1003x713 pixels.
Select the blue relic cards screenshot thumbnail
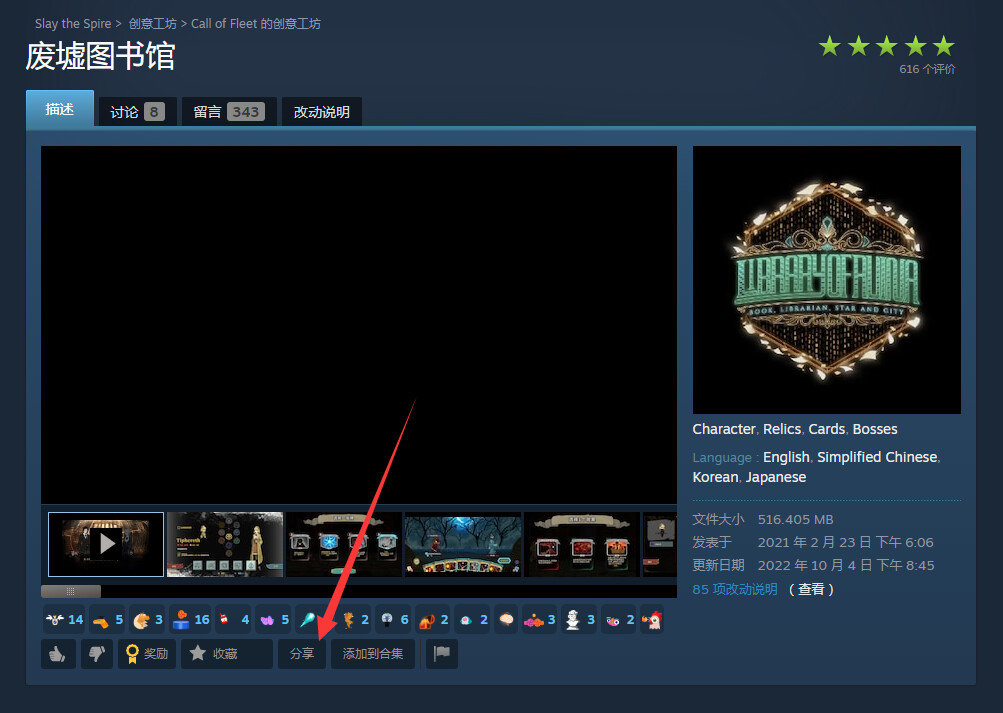344,544
